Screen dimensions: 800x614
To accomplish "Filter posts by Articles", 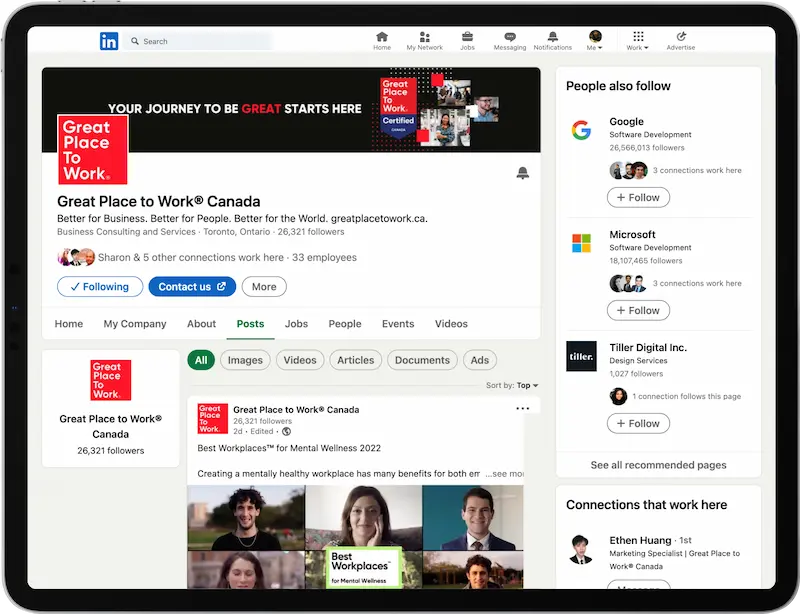I will point(356,360).
